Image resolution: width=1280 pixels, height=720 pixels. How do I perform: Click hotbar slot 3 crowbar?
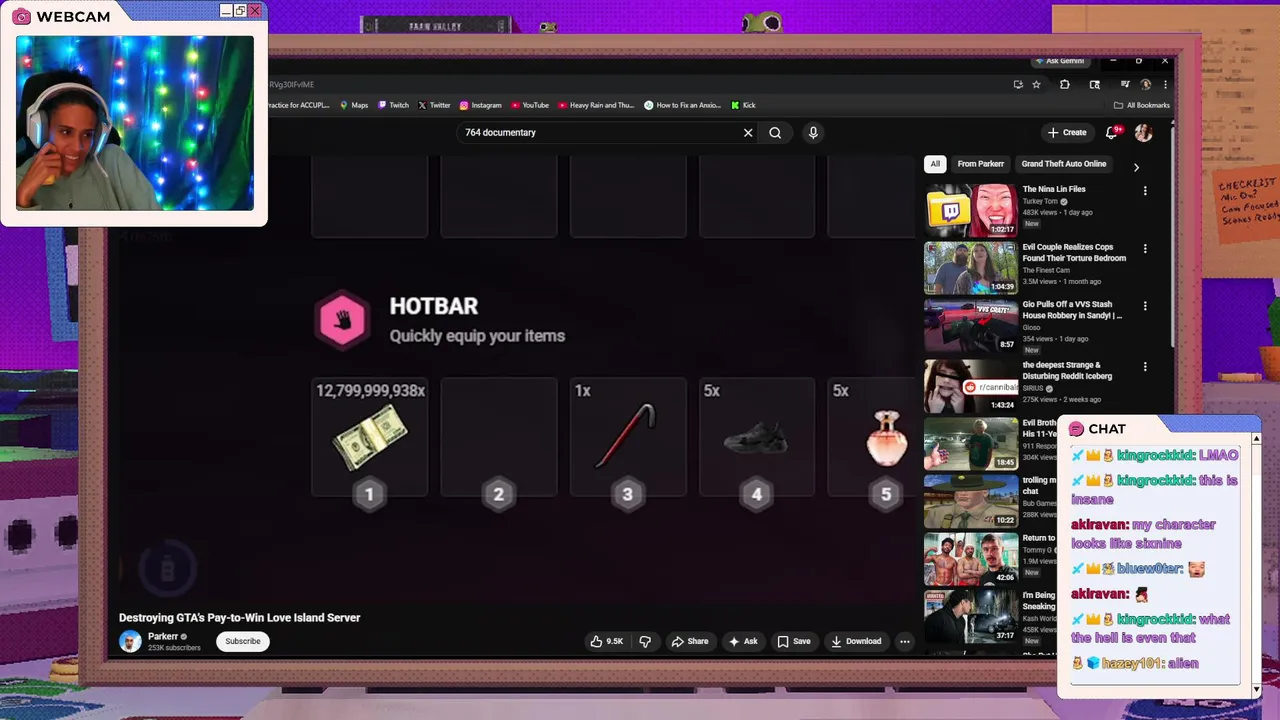click(x=628, y=437)
